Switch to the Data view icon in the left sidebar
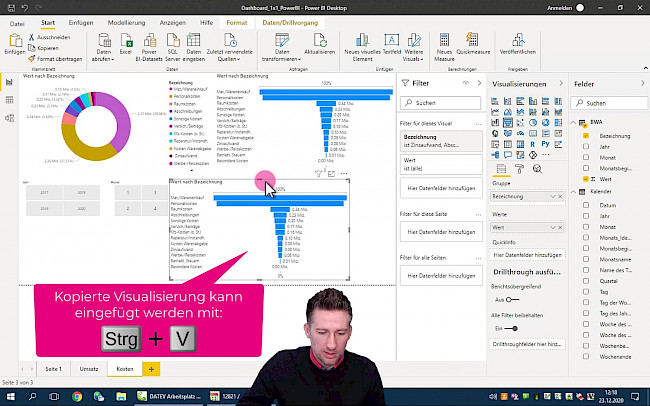Screen dimensions: 650x406 pyautogui.click(x=9, y=98)
